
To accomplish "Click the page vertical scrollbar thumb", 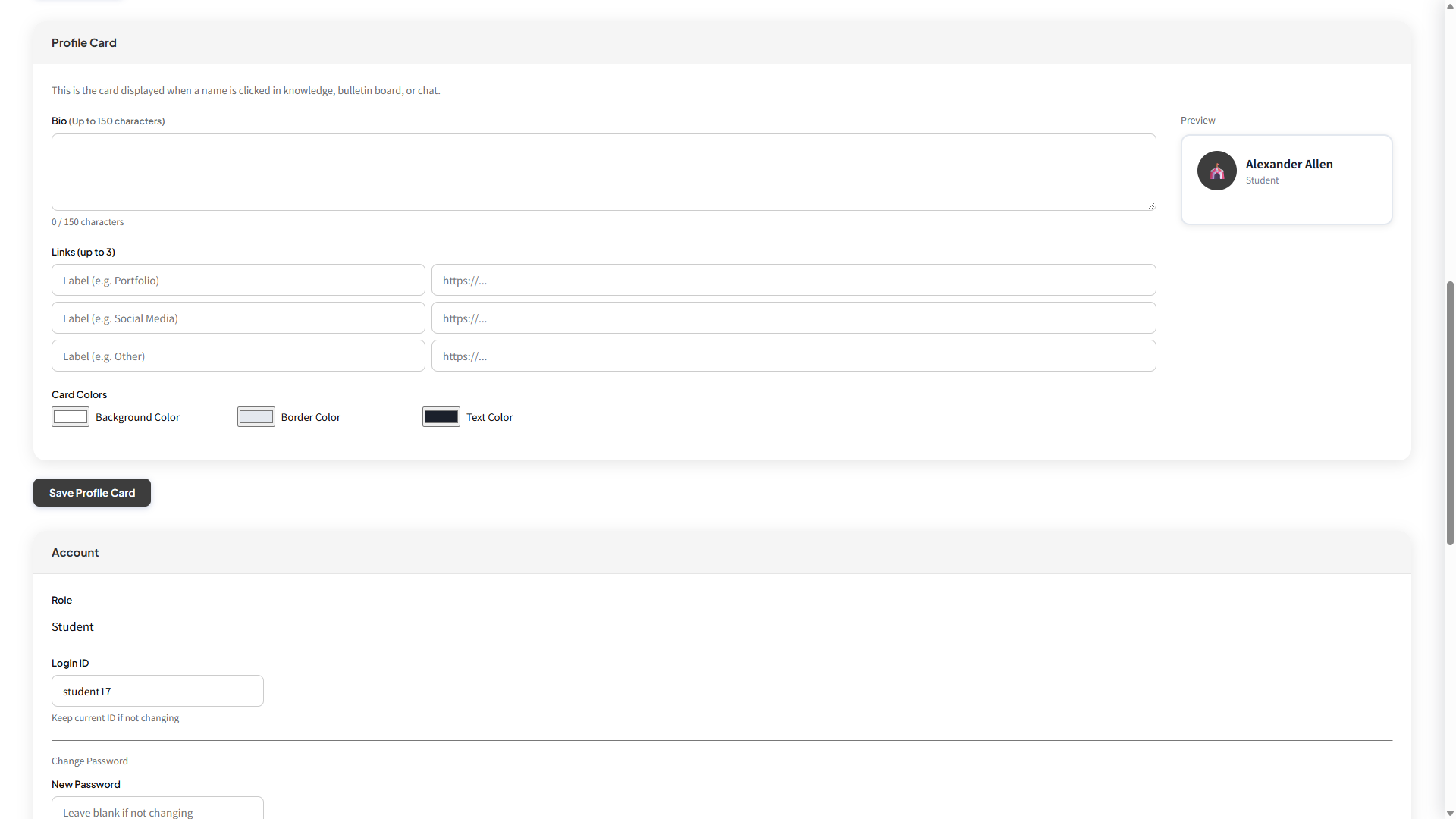I will pos(1450,413).
